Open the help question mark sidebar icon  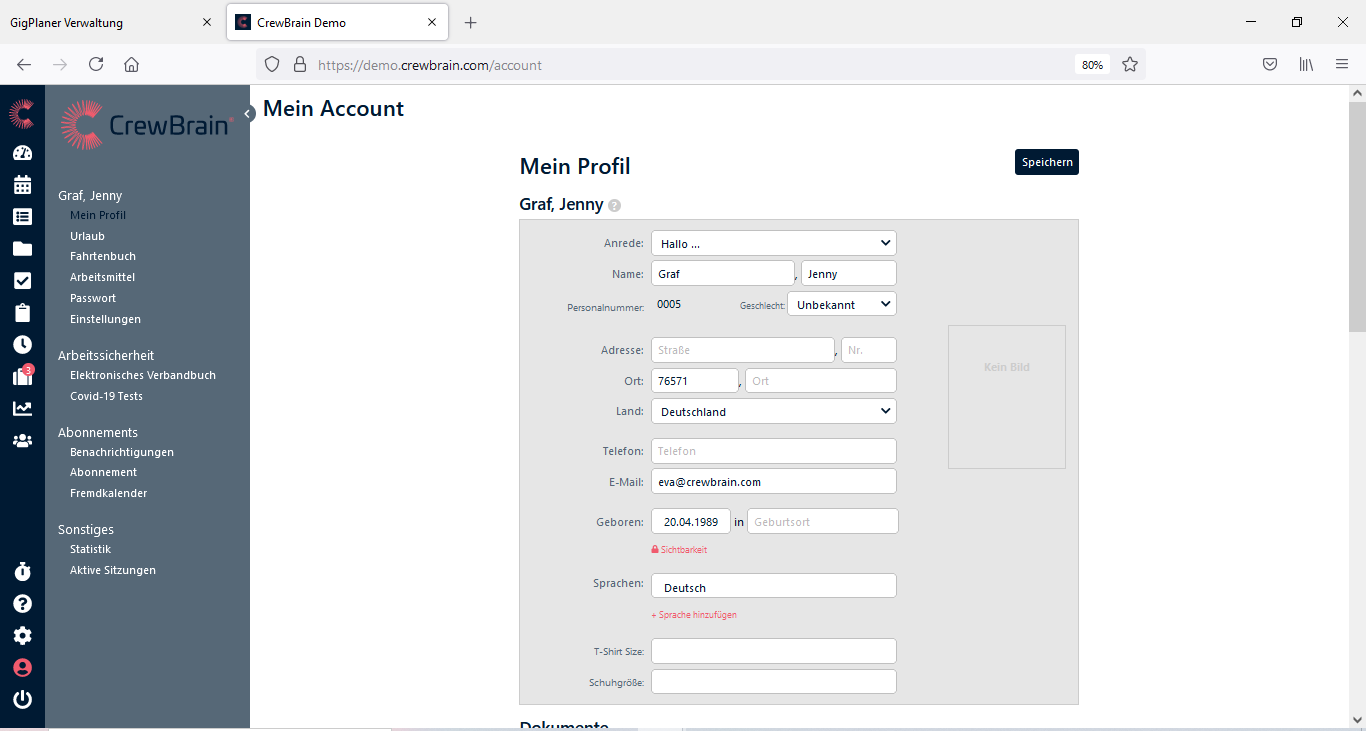tap(22, 604)
